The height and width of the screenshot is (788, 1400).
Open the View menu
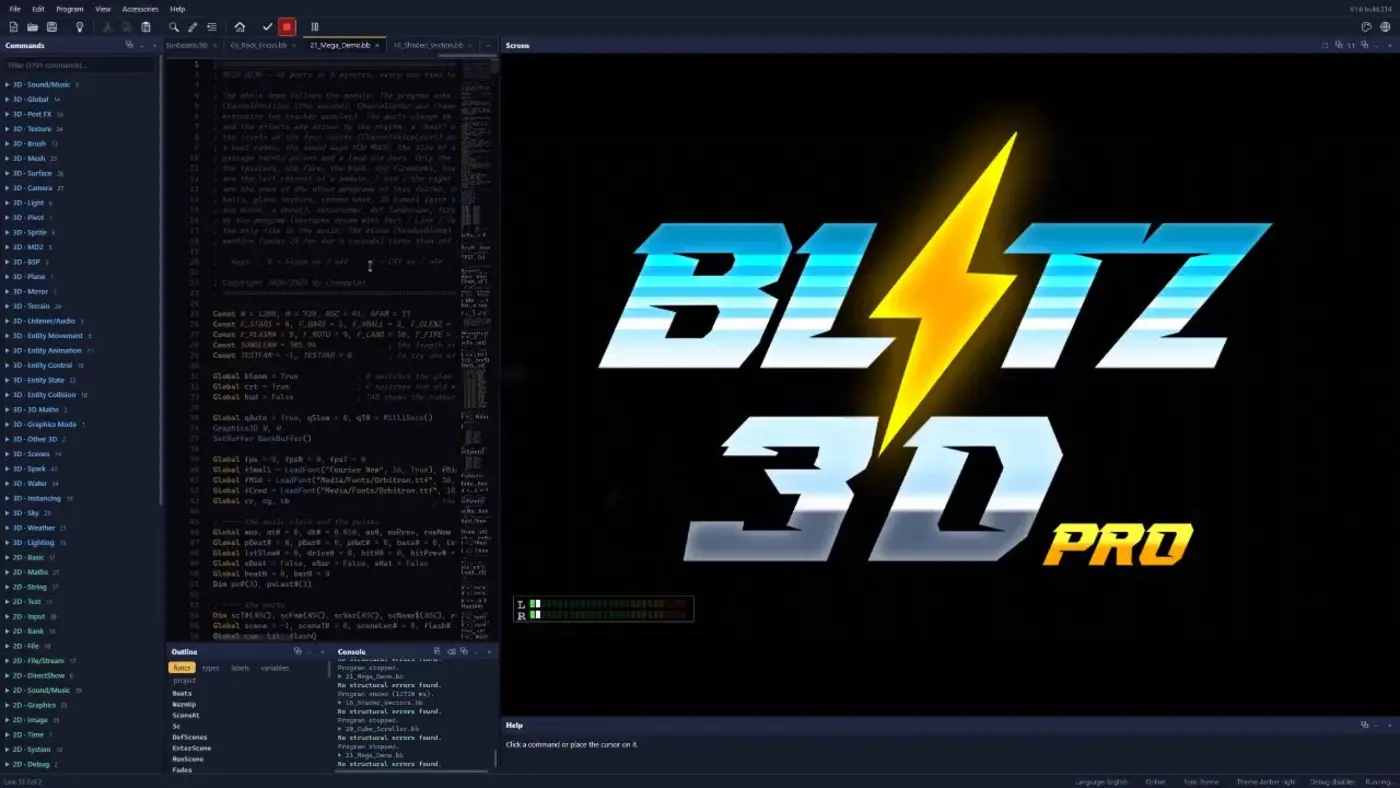coord(103,9)
